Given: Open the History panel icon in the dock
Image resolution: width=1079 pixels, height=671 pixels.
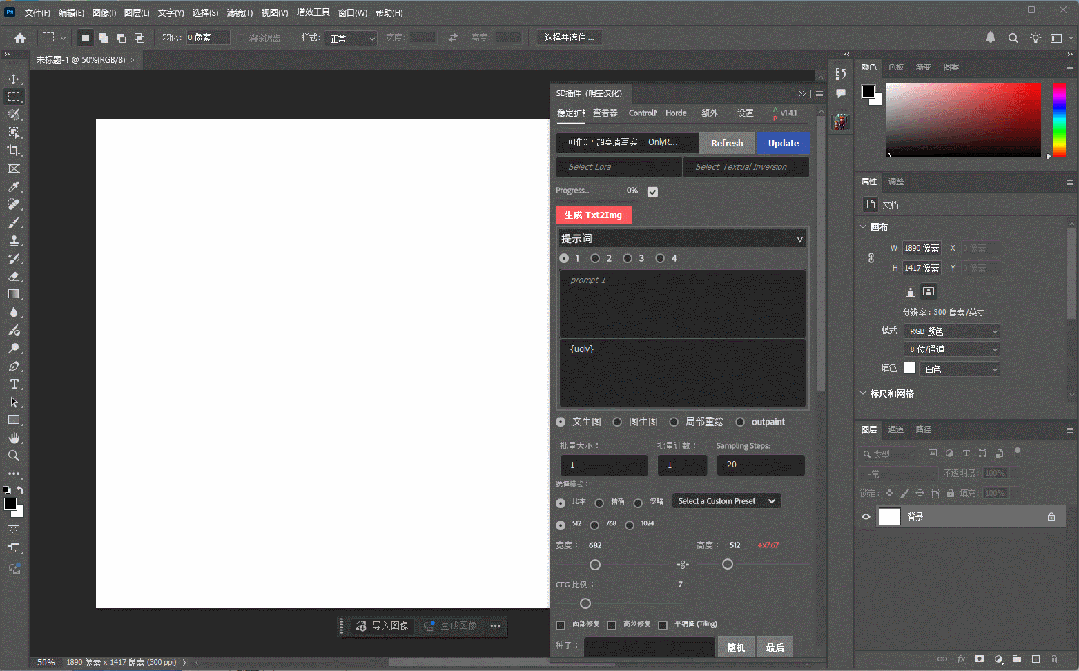Looking at the screenshot, I should tap(841, 74).
